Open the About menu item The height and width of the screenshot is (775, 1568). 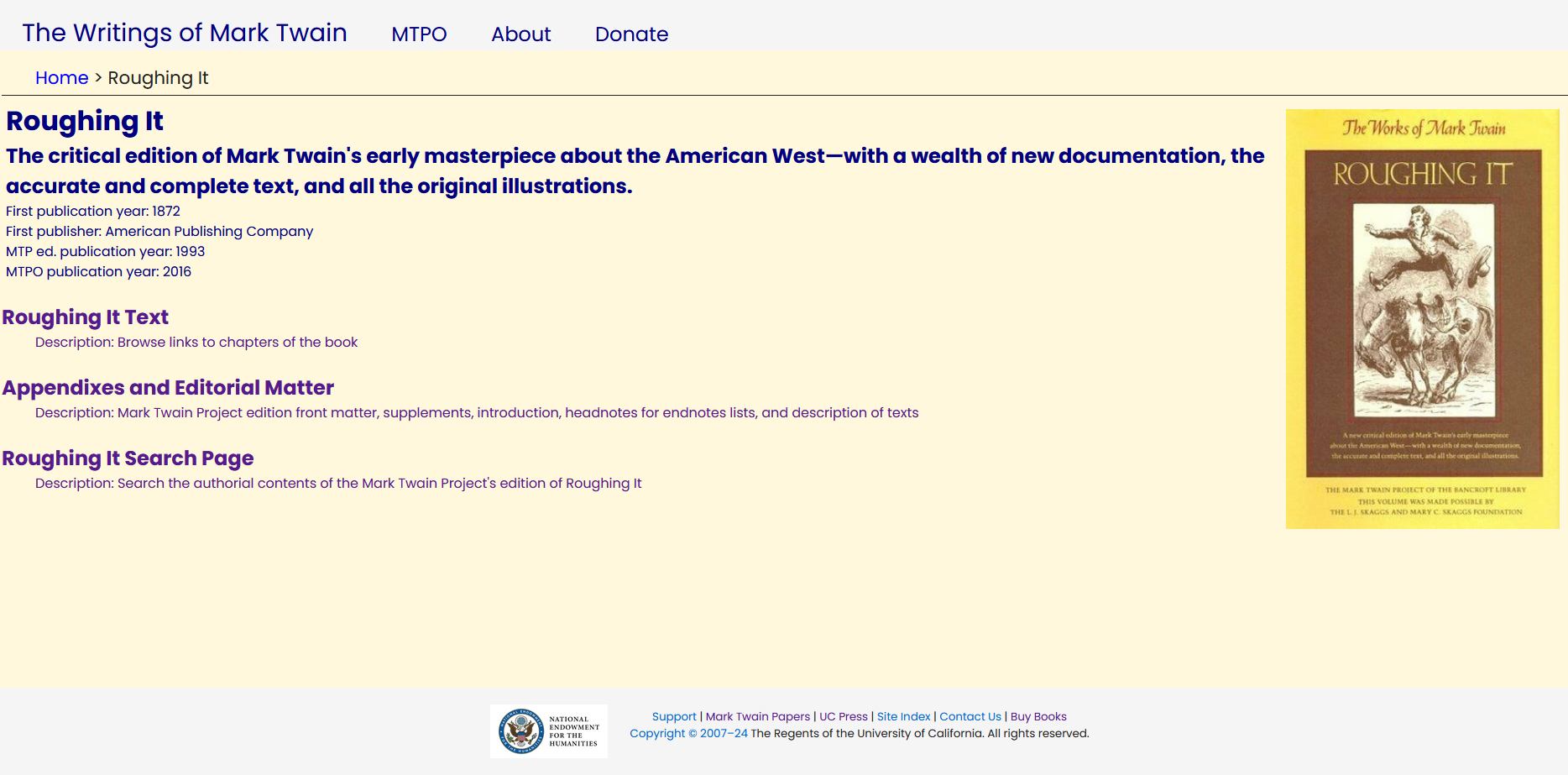tap(521, 34)
